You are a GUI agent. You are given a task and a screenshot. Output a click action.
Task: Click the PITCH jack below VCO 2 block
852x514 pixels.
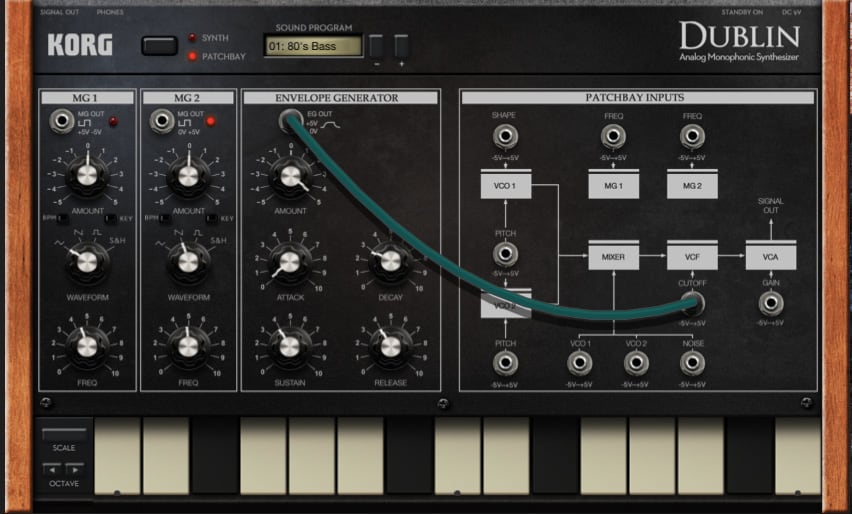(x=505, y=363)
